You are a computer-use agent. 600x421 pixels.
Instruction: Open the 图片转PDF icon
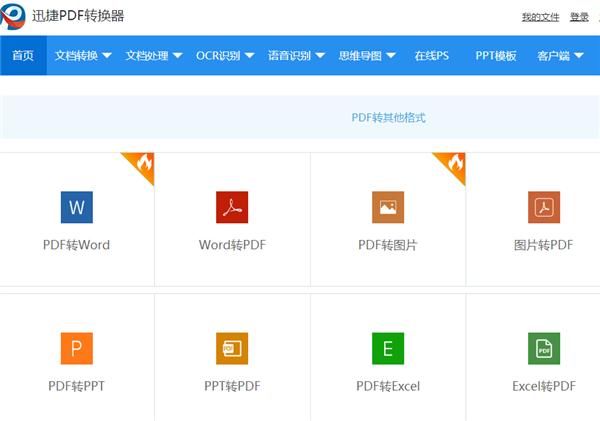[544, 207]
